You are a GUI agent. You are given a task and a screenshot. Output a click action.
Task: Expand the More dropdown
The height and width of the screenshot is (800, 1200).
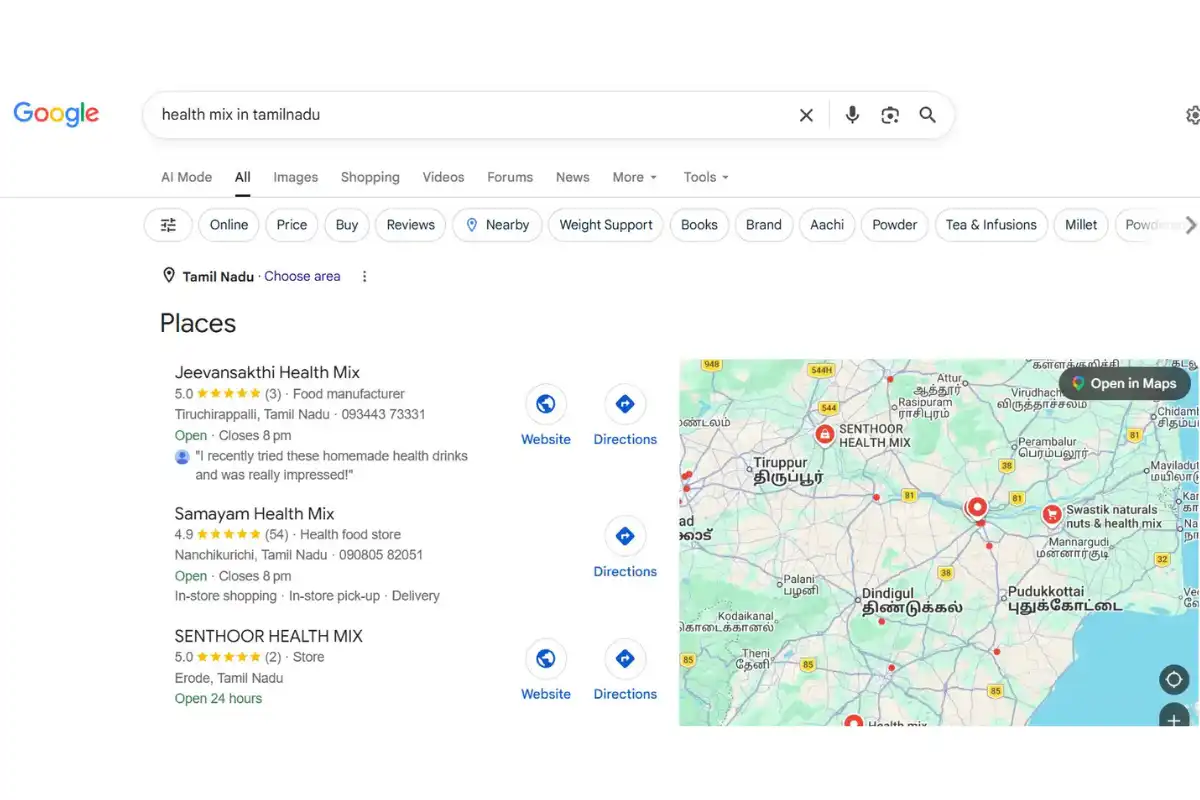(x=635, y=177)
